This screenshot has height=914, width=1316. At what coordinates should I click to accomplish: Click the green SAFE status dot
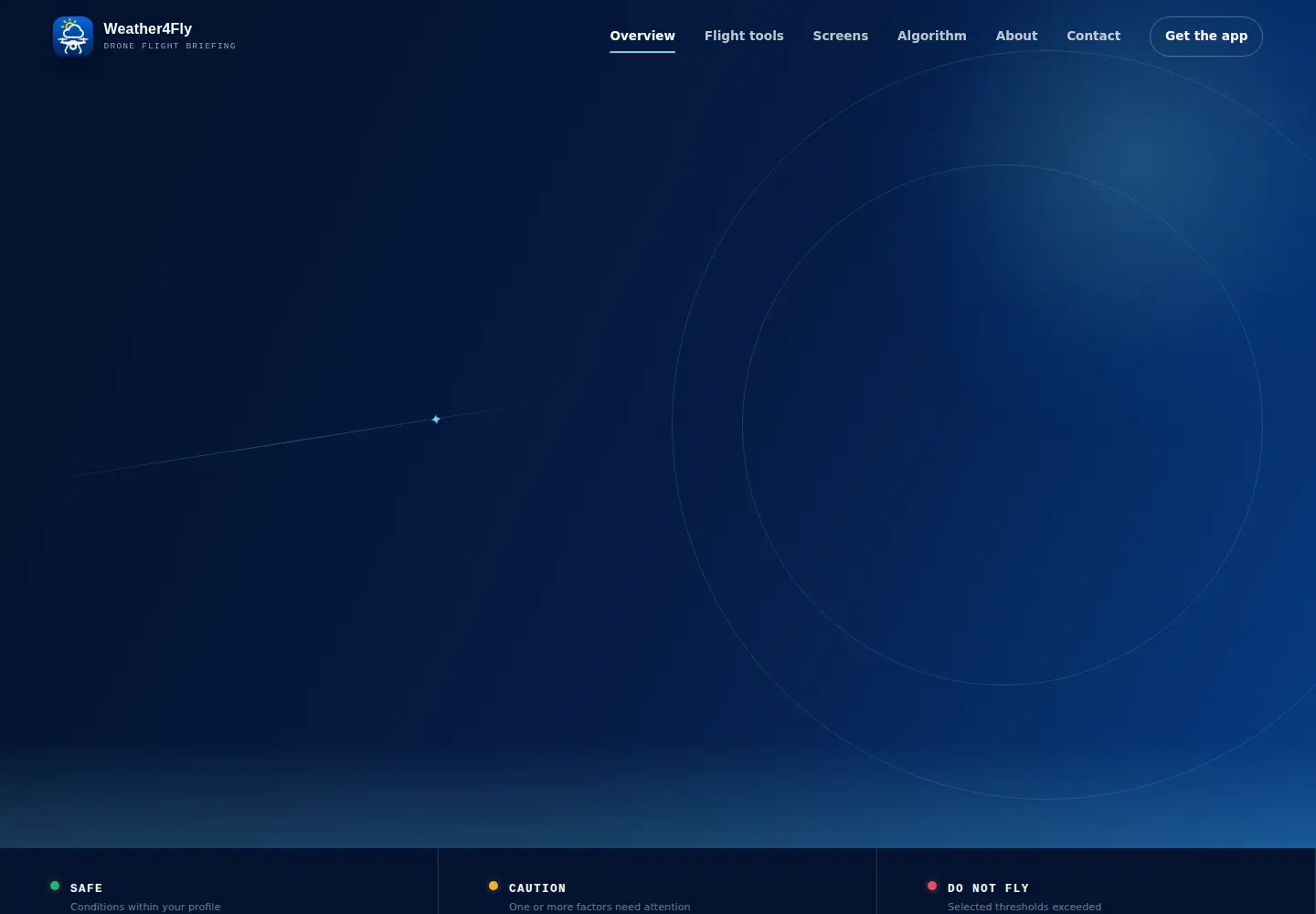tap(55, 886)
